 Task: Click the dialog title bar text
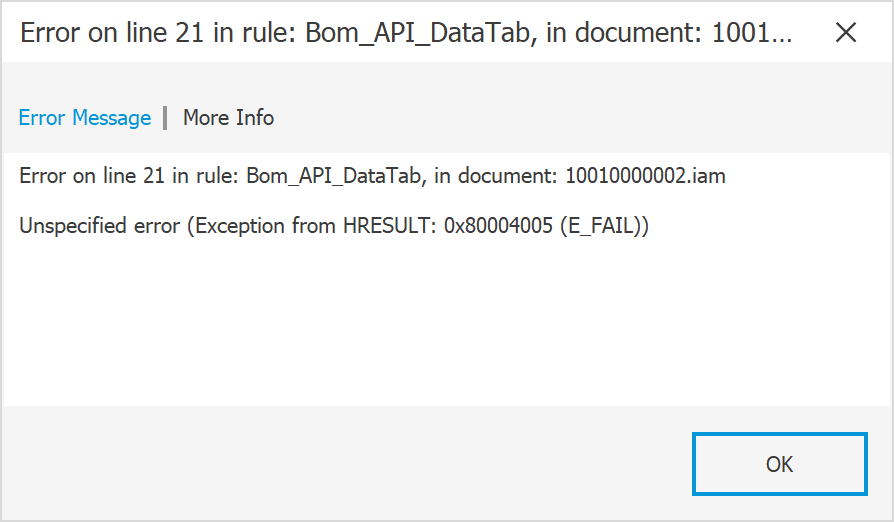pyautogui.click(x=406, y=33)
